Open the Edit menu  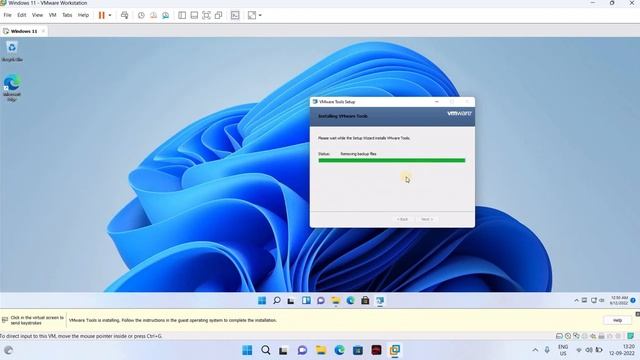click(x=22, y=15)
